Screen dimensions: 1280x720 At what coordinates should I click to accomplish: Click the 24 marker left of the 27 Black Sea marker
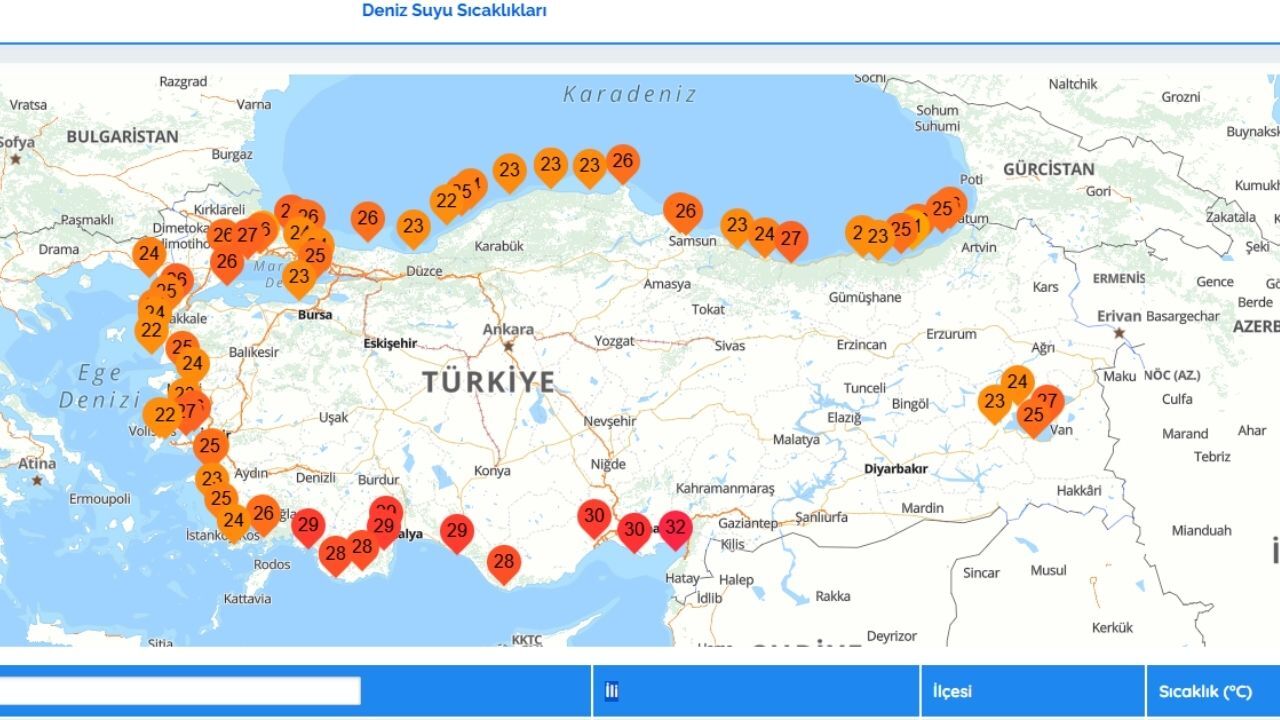click(x=764, y=236)
